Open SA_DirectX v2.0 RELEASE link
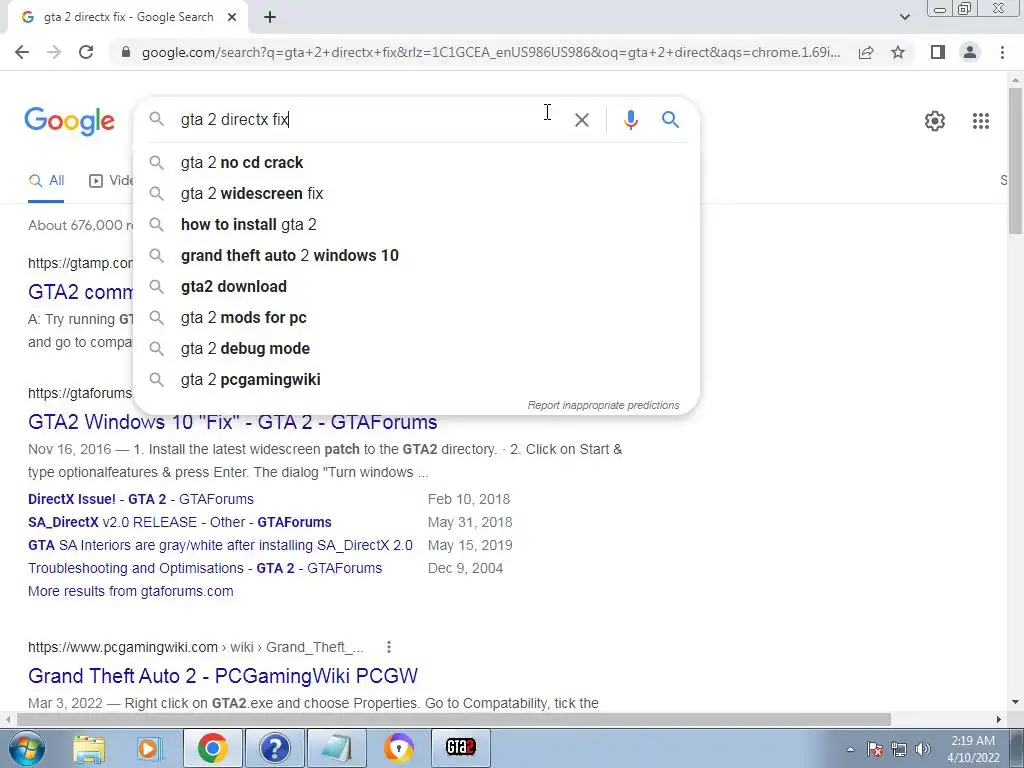This screenshot has width=1024, height=768. [180, 522]
